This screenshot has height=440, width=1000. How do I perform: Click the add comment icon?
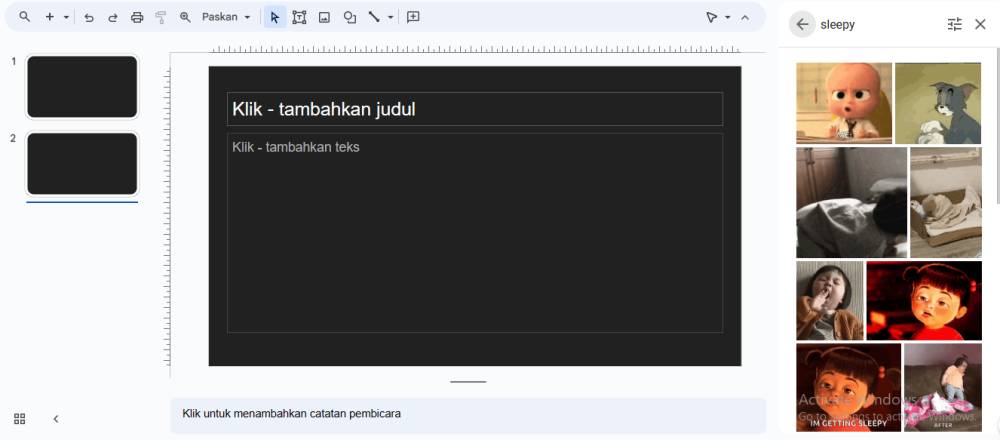(413, 17)
